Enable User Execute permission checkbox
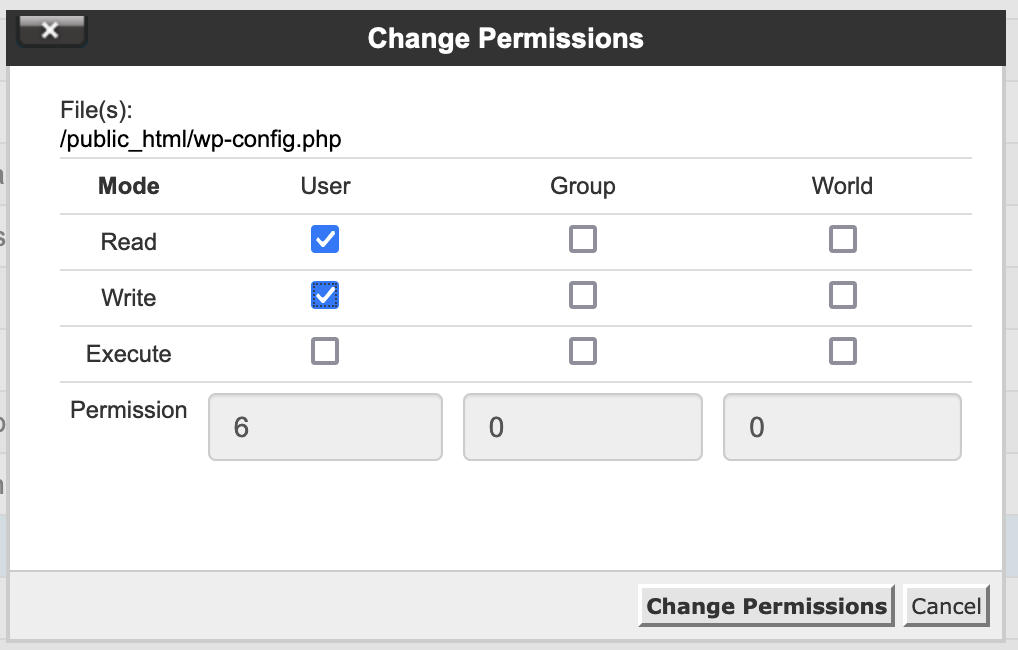The height and width of the screenshot is (650, 1018). pos(325,351)
